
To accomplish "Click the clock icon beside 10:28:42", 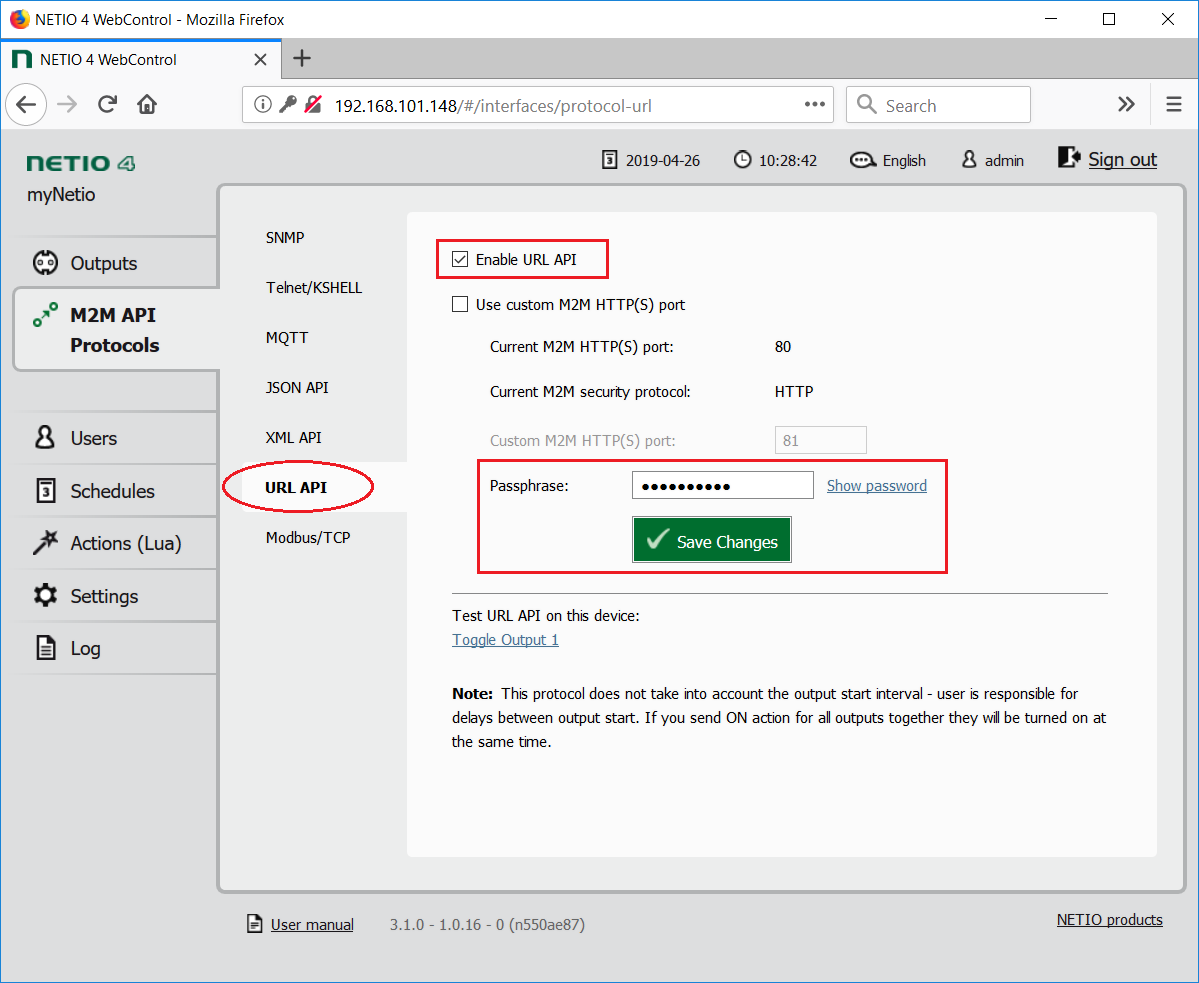I will [742, 160].
